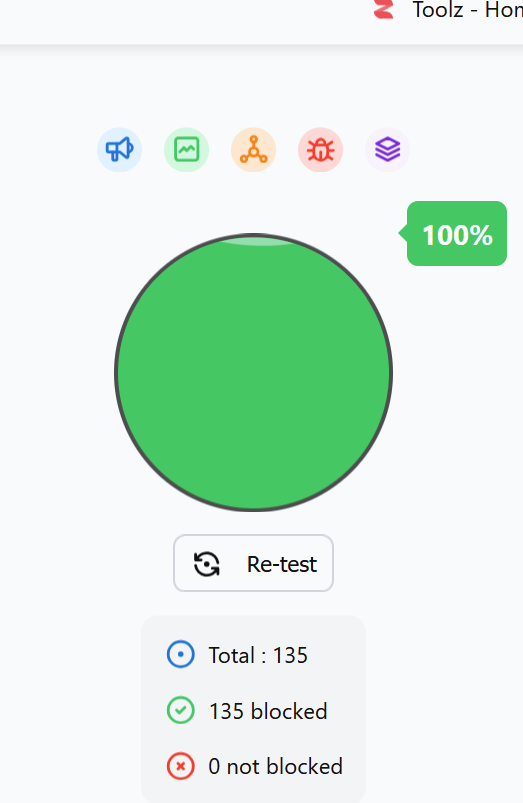
Task: Click the Toolz logo in header
Action: (384, 9)
